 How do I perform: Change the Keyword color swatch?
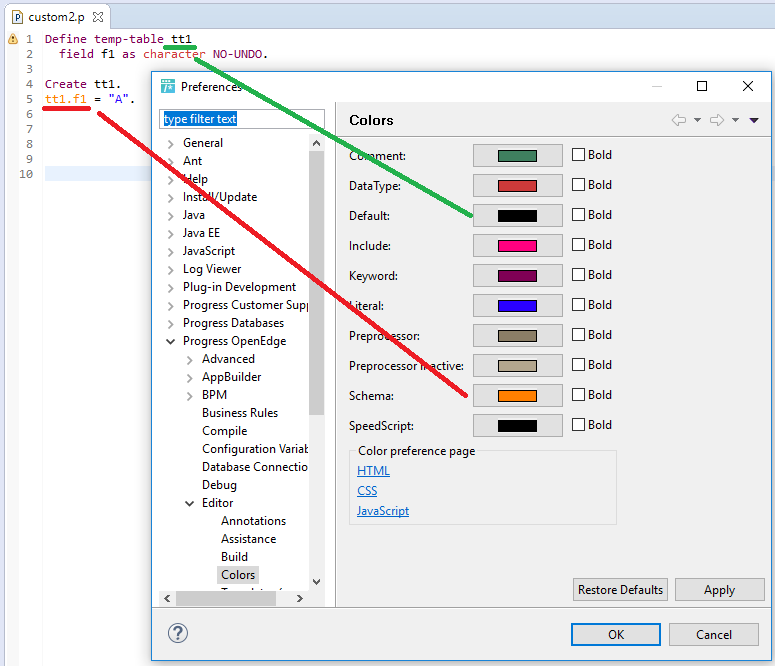pyautogui.click(x=517, y=276)
